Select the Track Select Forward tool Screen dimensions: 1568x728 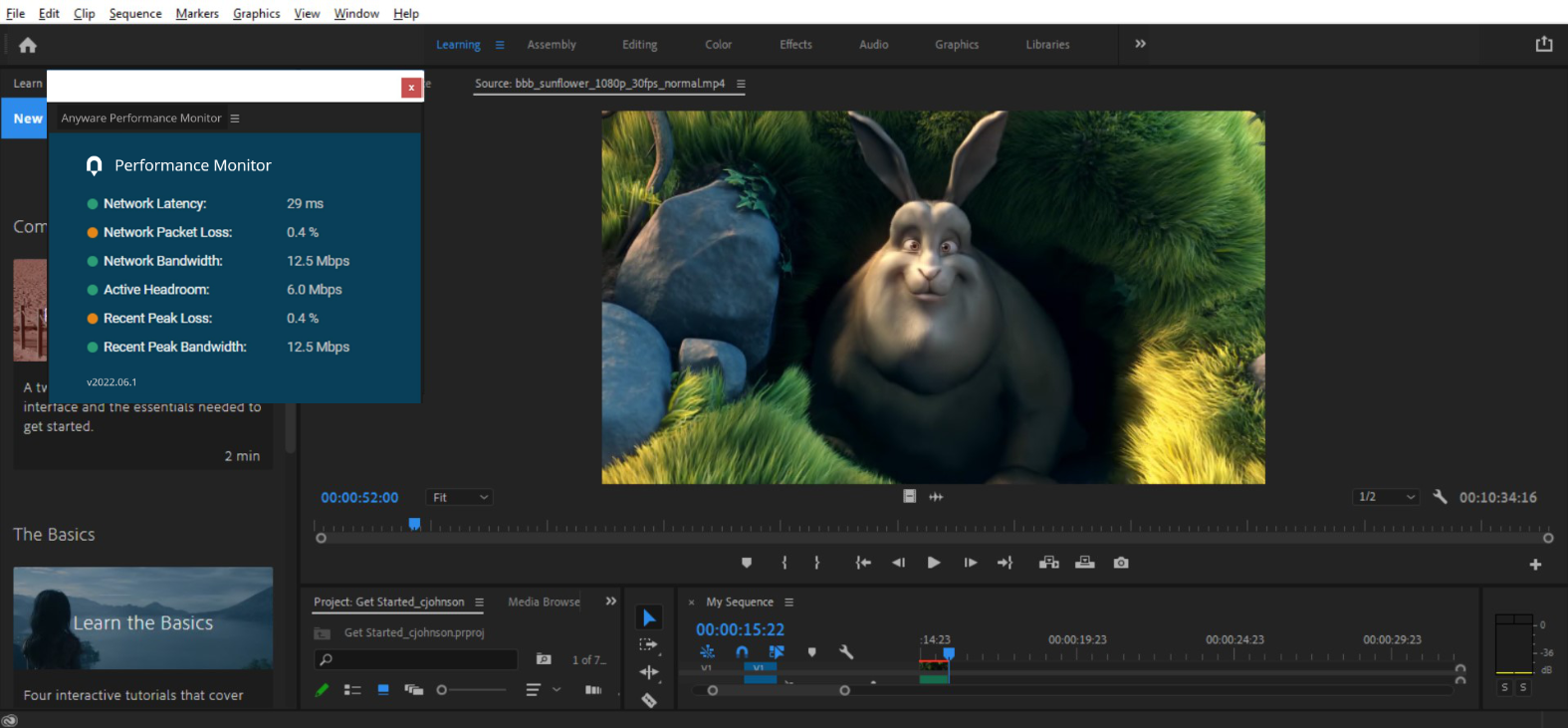point(649,644)
